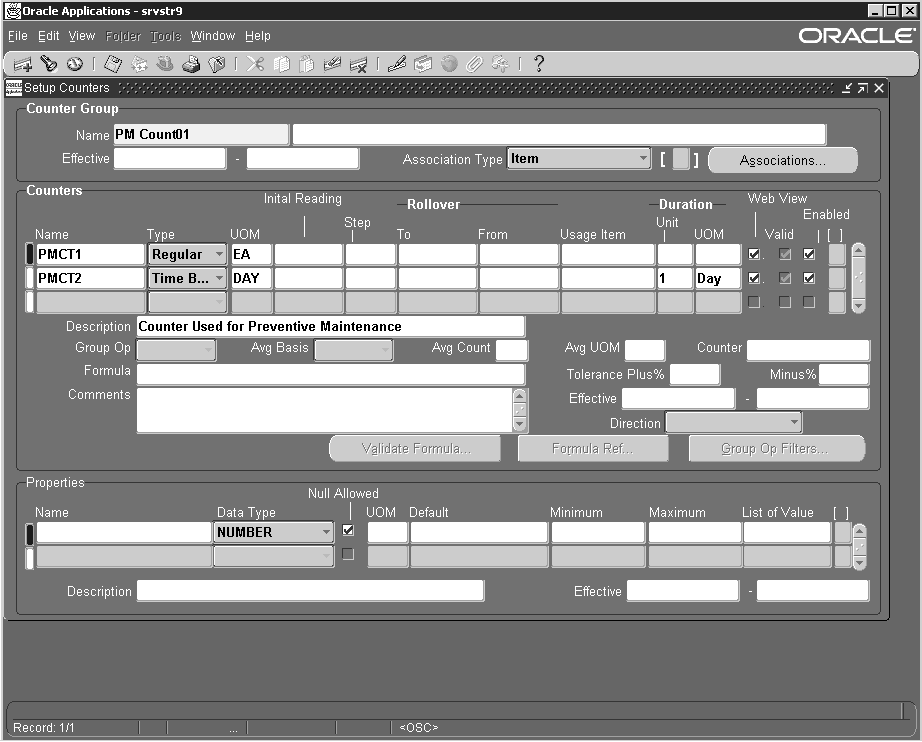Click the Duration UOM Day cell

717,278
